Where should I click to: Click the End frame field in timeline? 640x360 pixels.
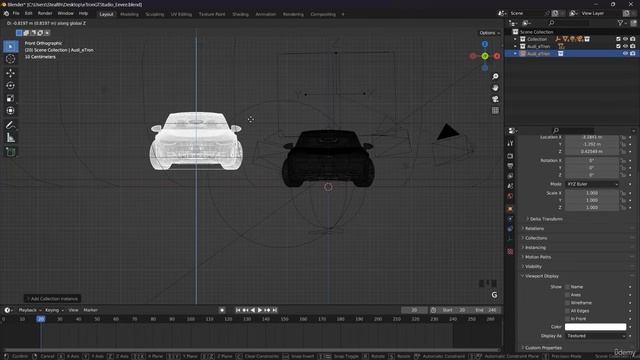pyautogui.click(x=487, y=310)
